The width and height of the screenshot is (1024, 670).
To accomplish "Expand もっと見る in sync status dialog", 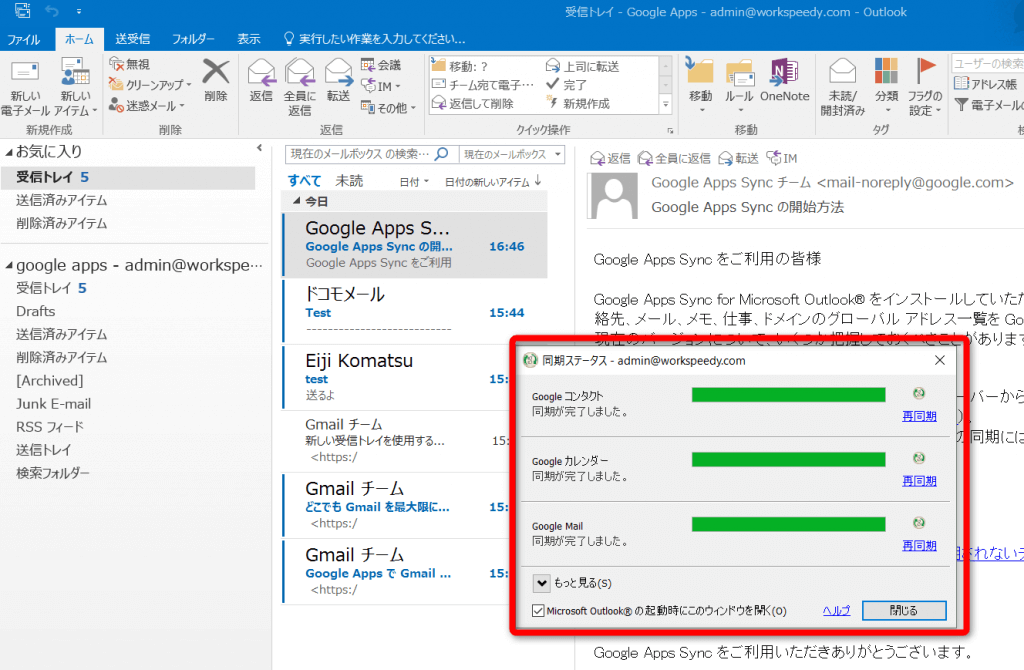I will click(541, 582).
